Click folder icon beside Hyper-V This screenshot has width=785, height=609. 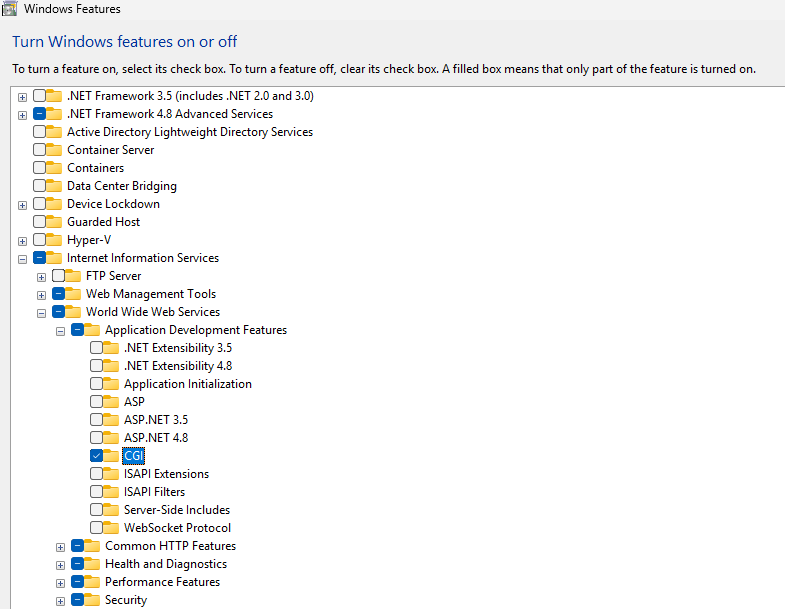coord(54,240)
